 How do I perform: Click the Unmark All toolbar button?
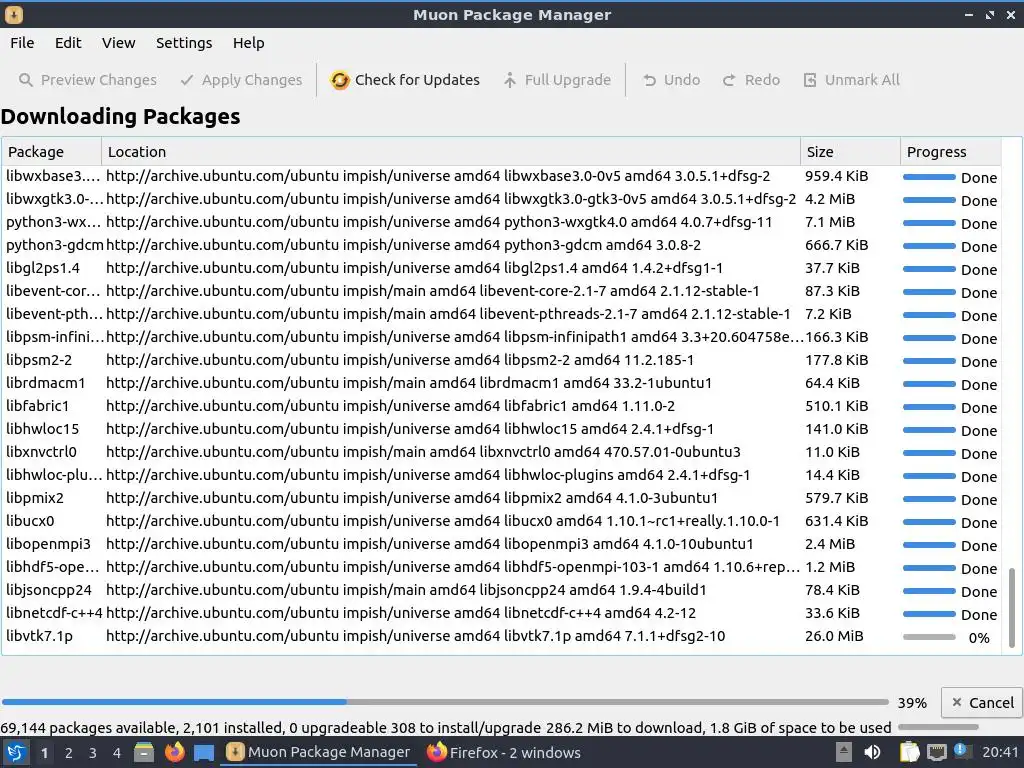point(851,80)
